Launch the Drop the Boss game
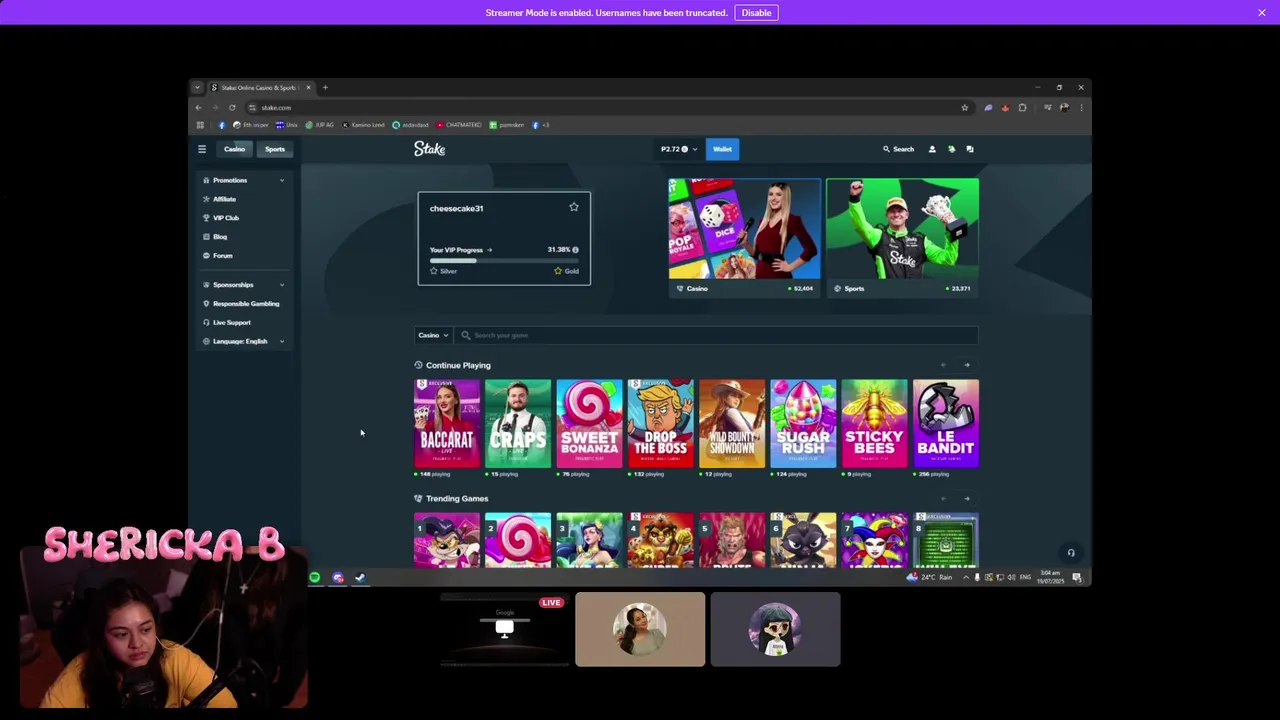This screenshot has height=720, width=1280. (661, 423)
